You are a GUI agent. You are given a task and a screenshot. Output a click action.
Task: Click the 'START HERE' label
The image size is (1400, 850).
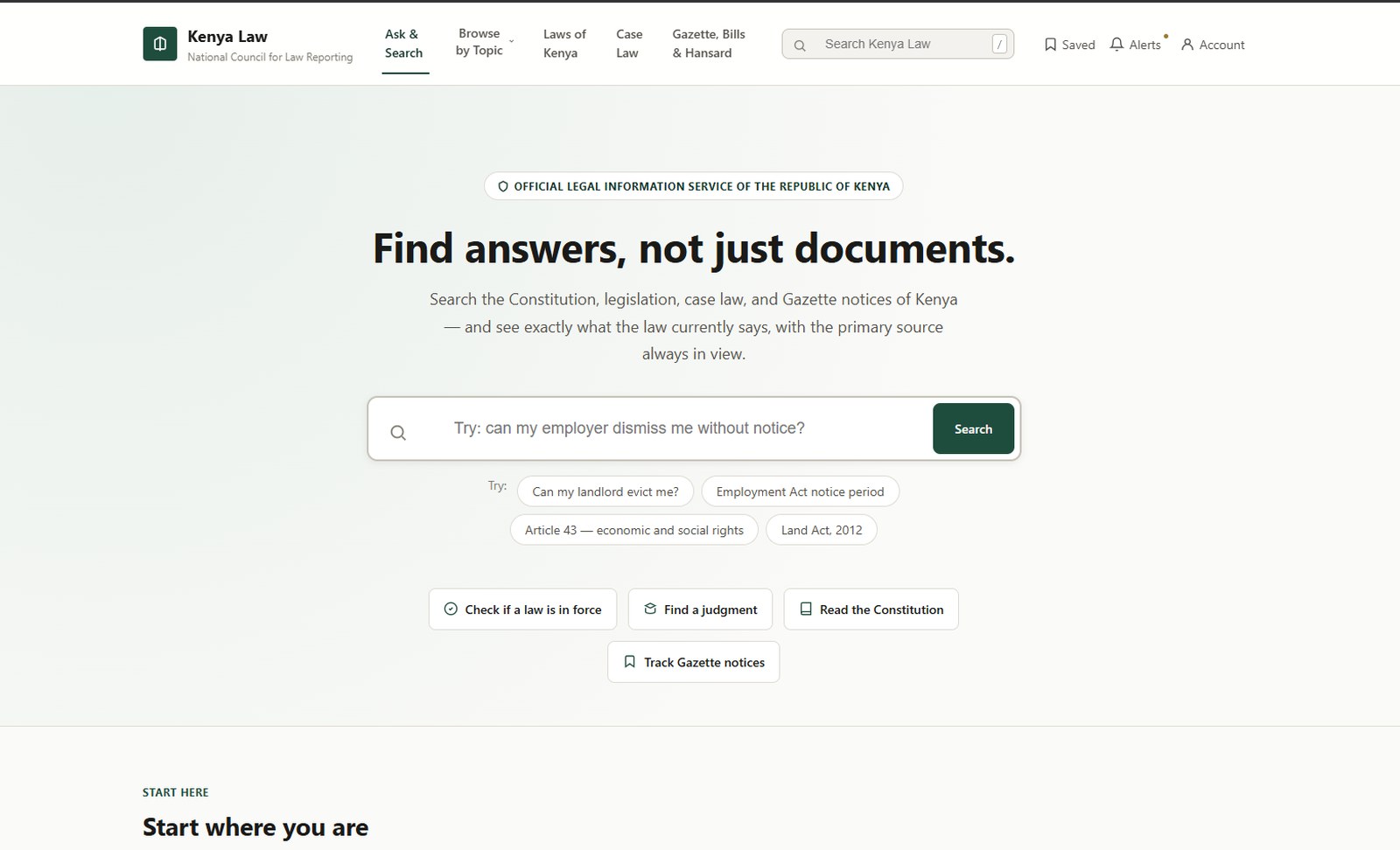[176, 792]
